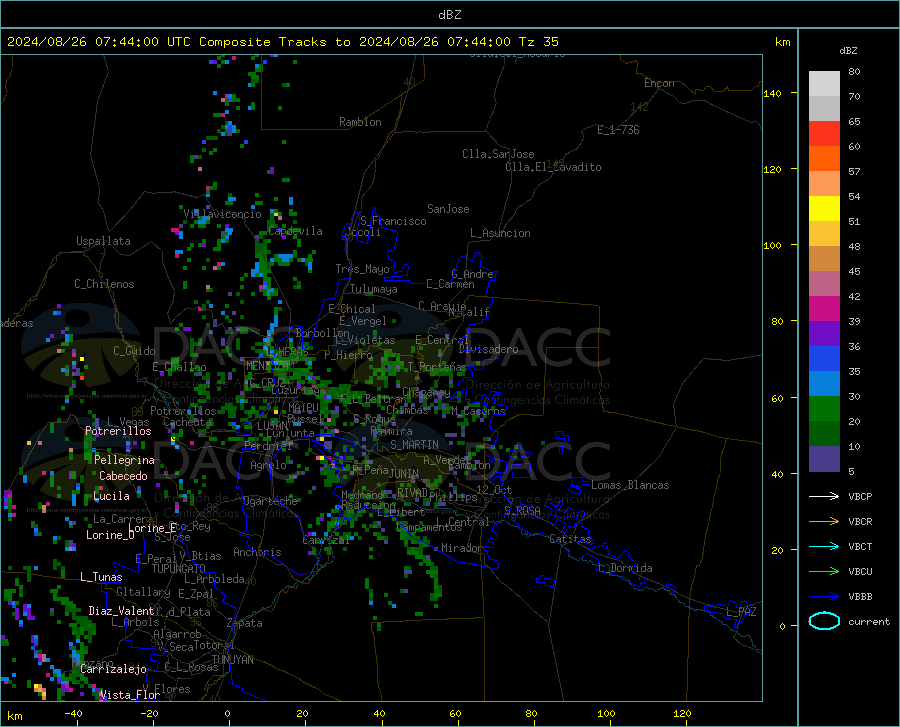Click the 'Capdevila' map label
This screenshot has height=727, width=900.
tap(295, 231)
